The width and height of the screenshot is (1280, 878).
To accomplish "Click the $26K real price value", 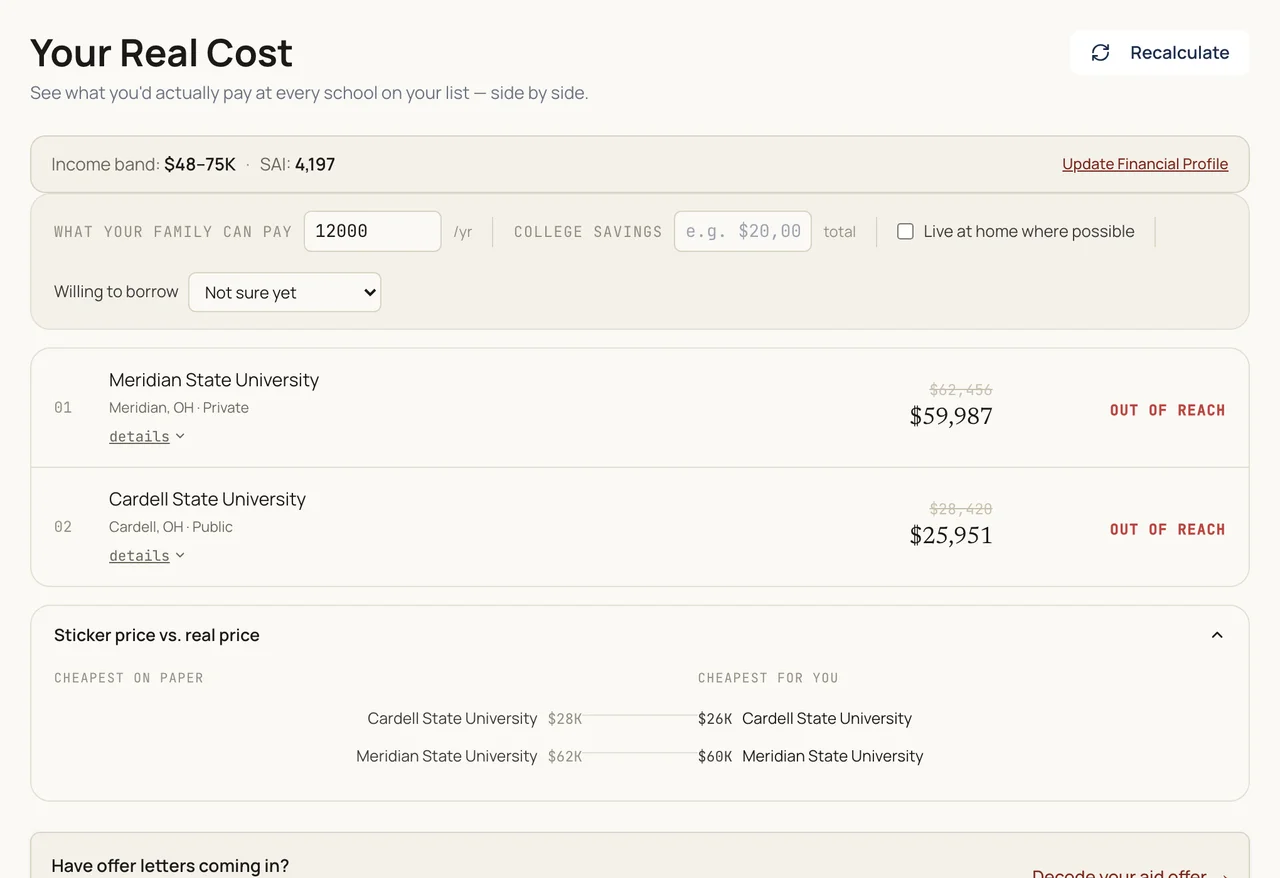I will pyautogui.click(x=715, y=718).
